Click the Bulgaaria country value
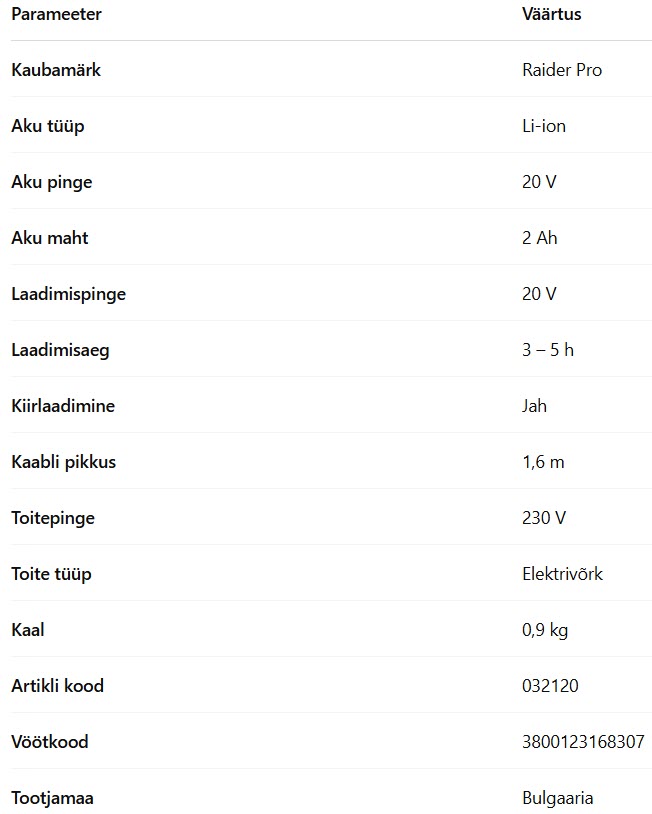Viewport: 652px width, 814px height. (x=558, y=798)
